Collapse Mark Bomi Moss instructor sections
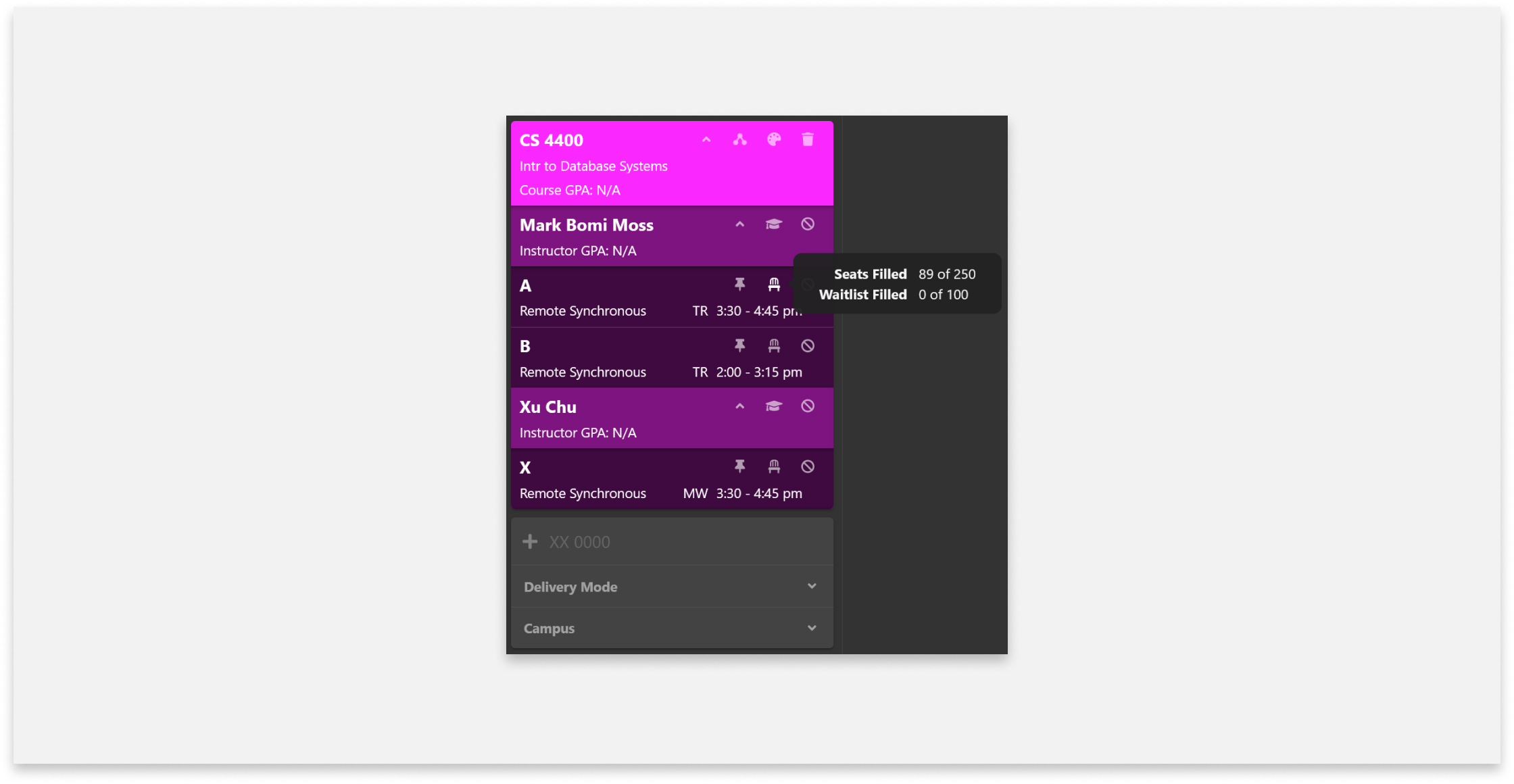This screenshot has width=1514, height=784. pyautogui.click(x=740, y=224)
